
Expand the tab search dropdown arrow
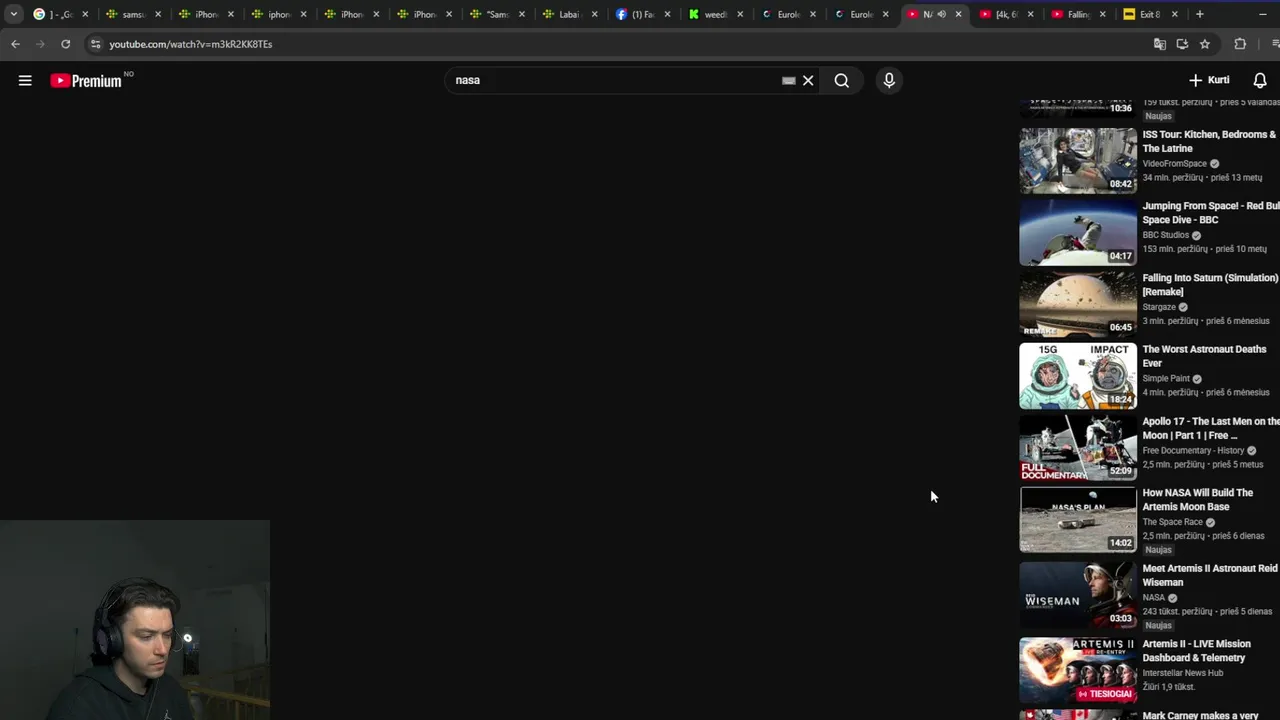click(14, 14)
